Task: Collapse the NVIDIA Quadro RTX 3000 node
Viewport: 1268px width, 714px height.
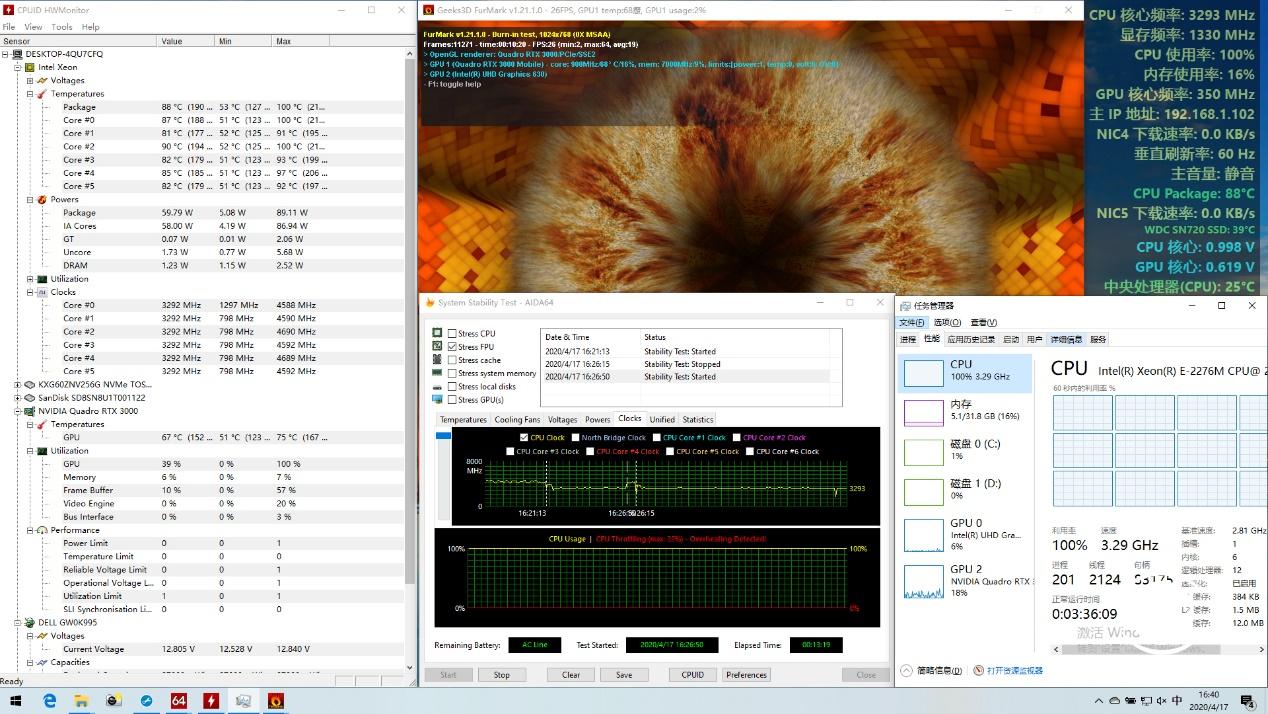Action: (x=17, y=411)
